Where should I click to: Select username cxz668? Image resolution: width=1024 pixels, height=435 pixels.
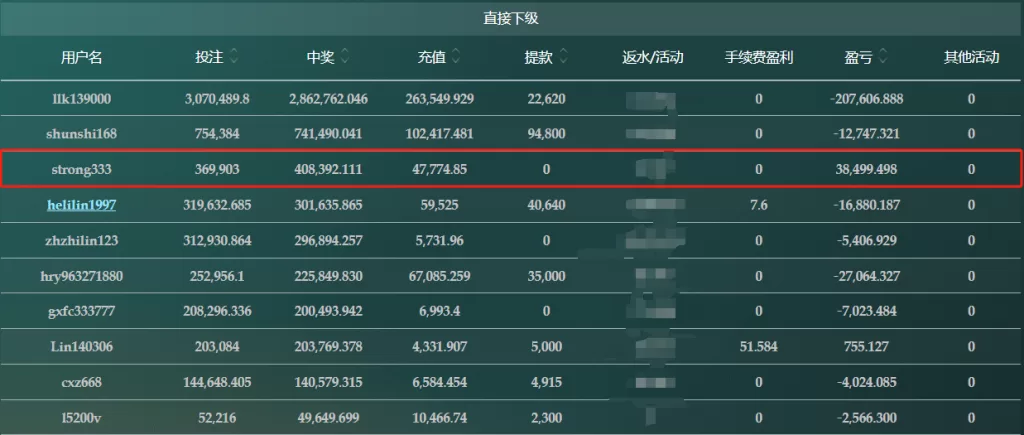tap(82, 382)
